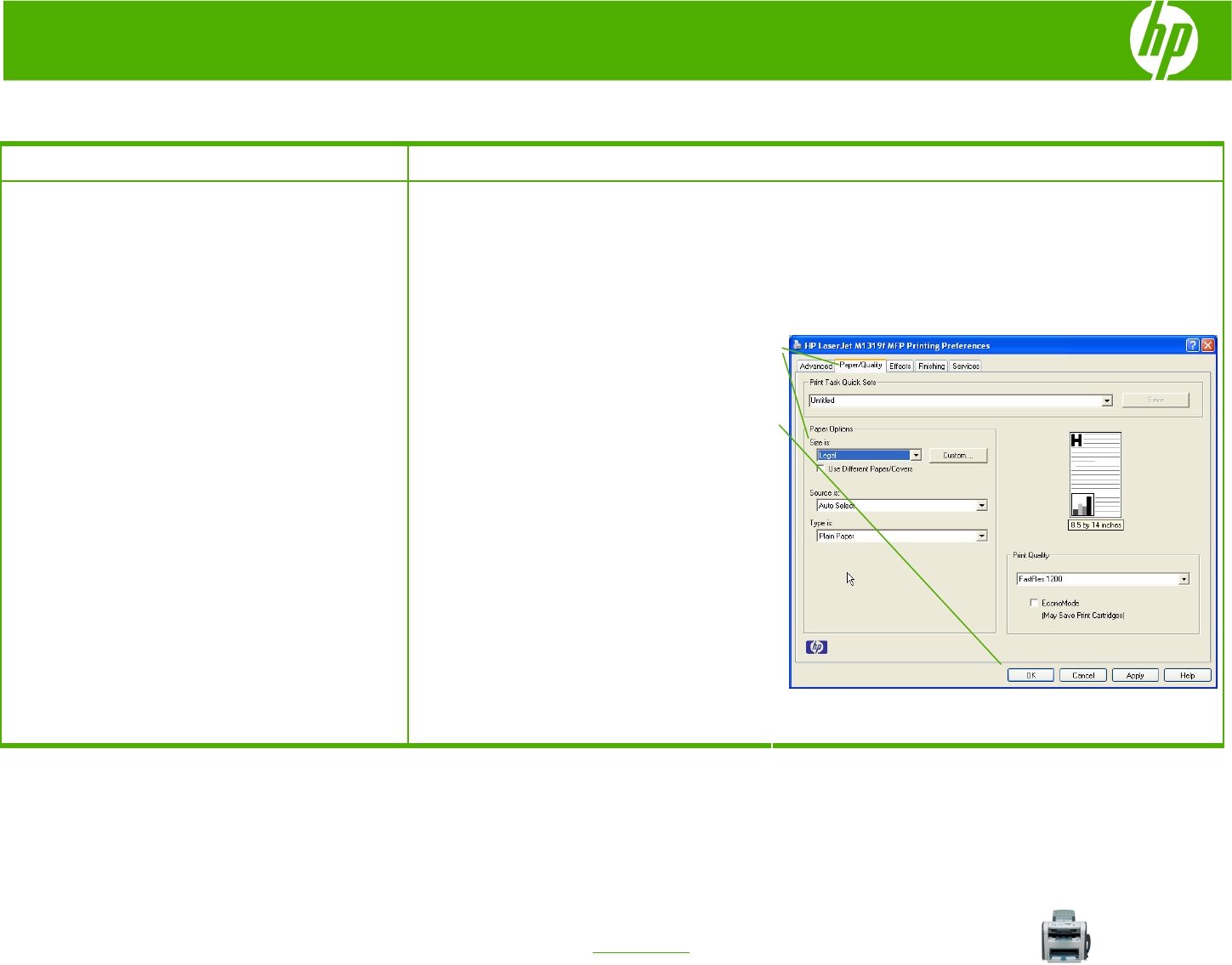Click the question mark help icon in title bar
This screenshot has width=1232, height=965.
[1193, 344]
